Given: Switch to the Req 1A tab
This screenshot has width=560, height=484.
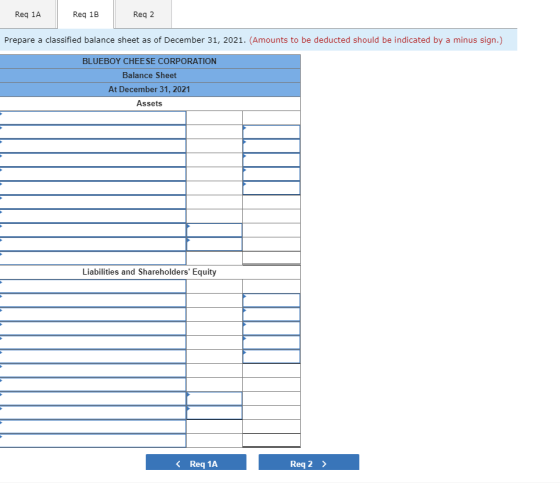Looking at the screenshot, I should [28, 14].
